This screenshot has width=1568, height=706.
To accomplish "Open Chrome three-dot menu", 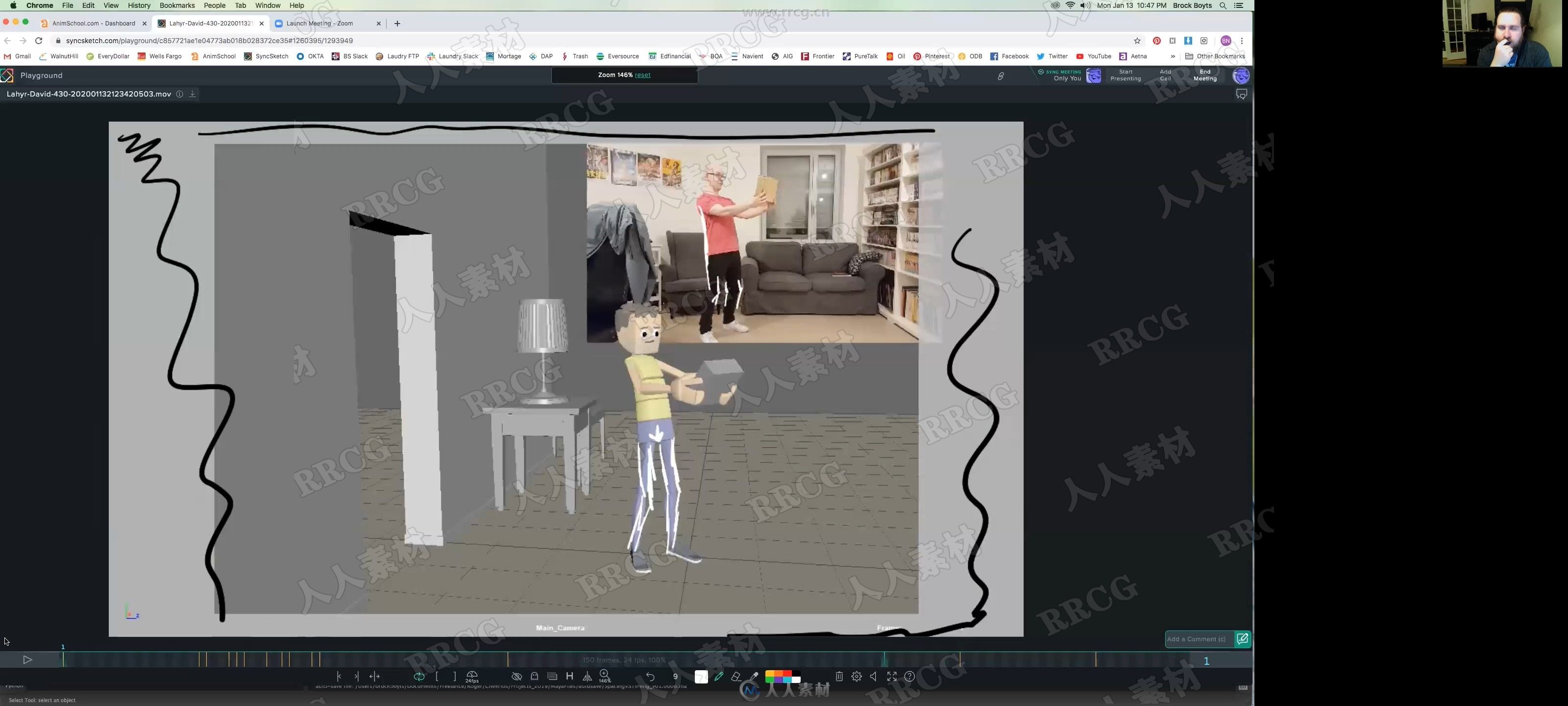I will point(1242,41).
